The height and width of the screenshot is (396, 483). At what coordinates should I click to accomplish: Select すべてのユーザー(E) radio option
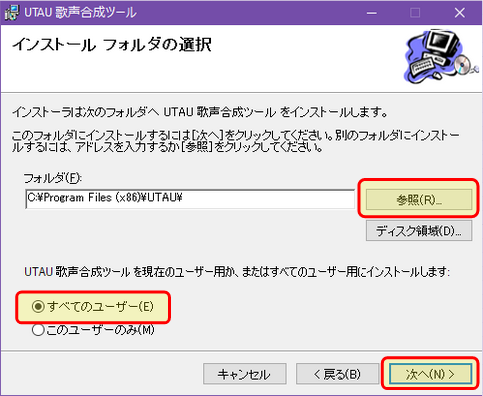(x=93, y=306)
